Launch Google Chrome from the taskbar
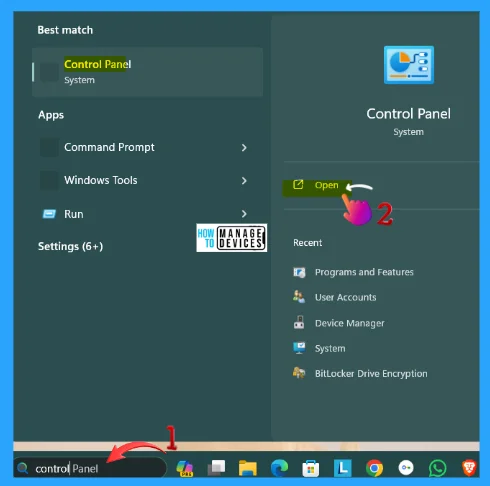This screenshot has height=486, width=490. [374, 468]
